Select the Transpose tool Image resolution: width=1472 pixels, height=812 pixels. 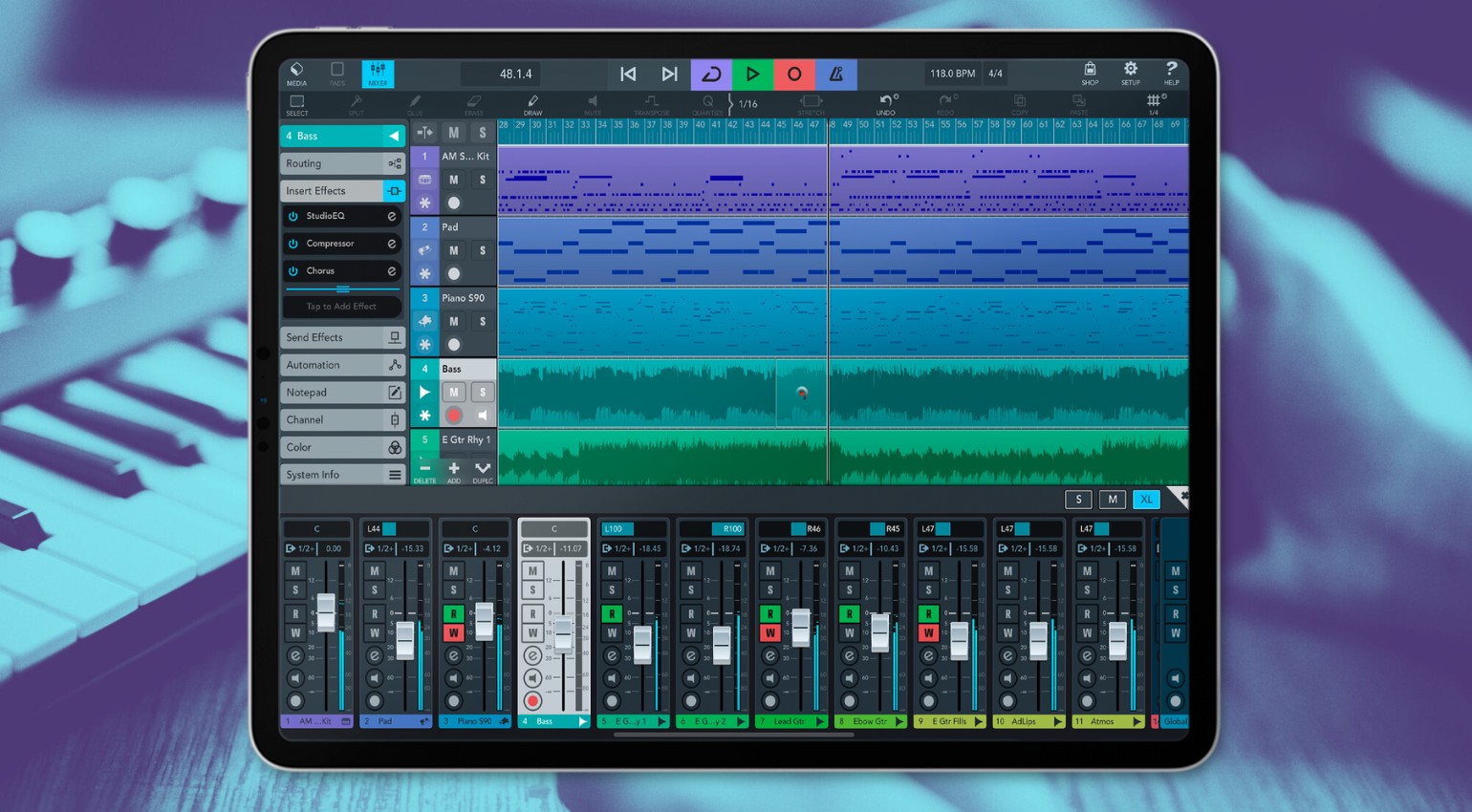652,105
